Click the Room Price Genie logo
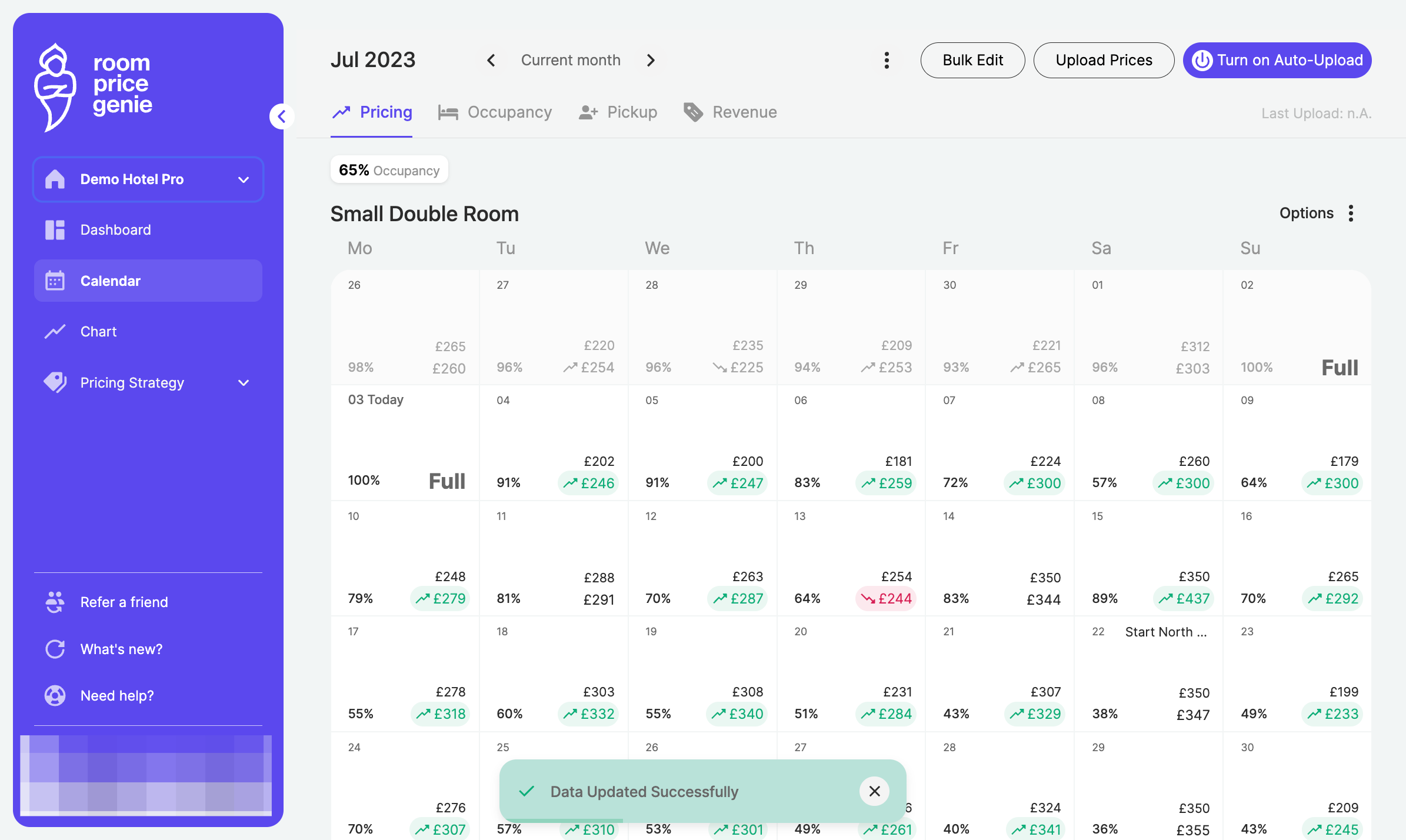1406x840 pixels. 94,87
